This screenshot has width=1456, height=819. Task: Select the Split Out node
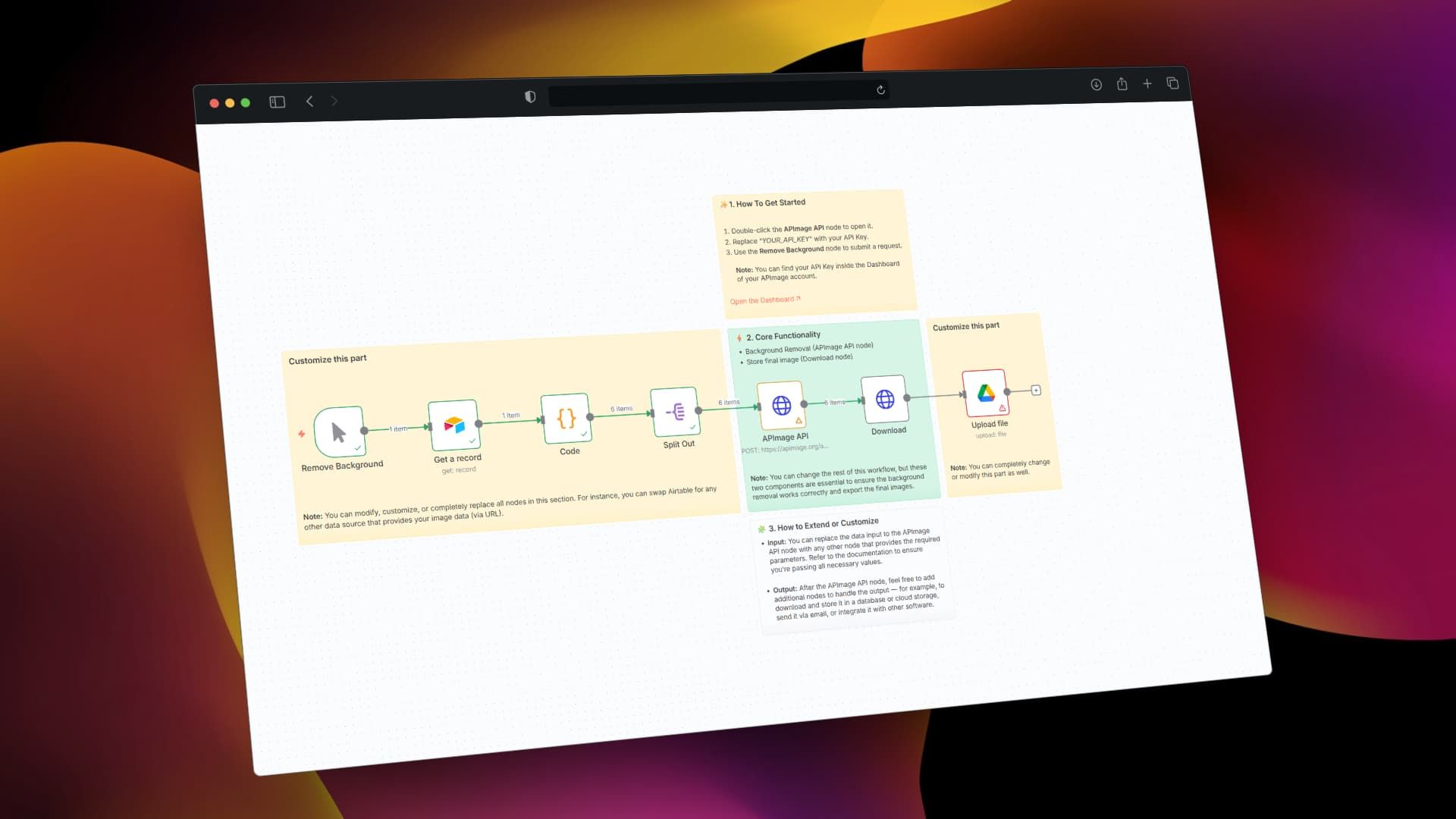coord(674,412)
